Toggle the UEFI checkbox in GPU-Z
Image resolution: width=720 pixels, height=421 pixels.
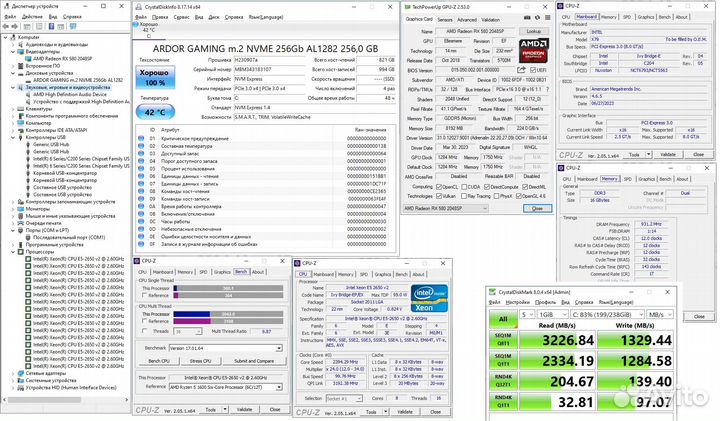pyautogui.click(x=533, y=70)
